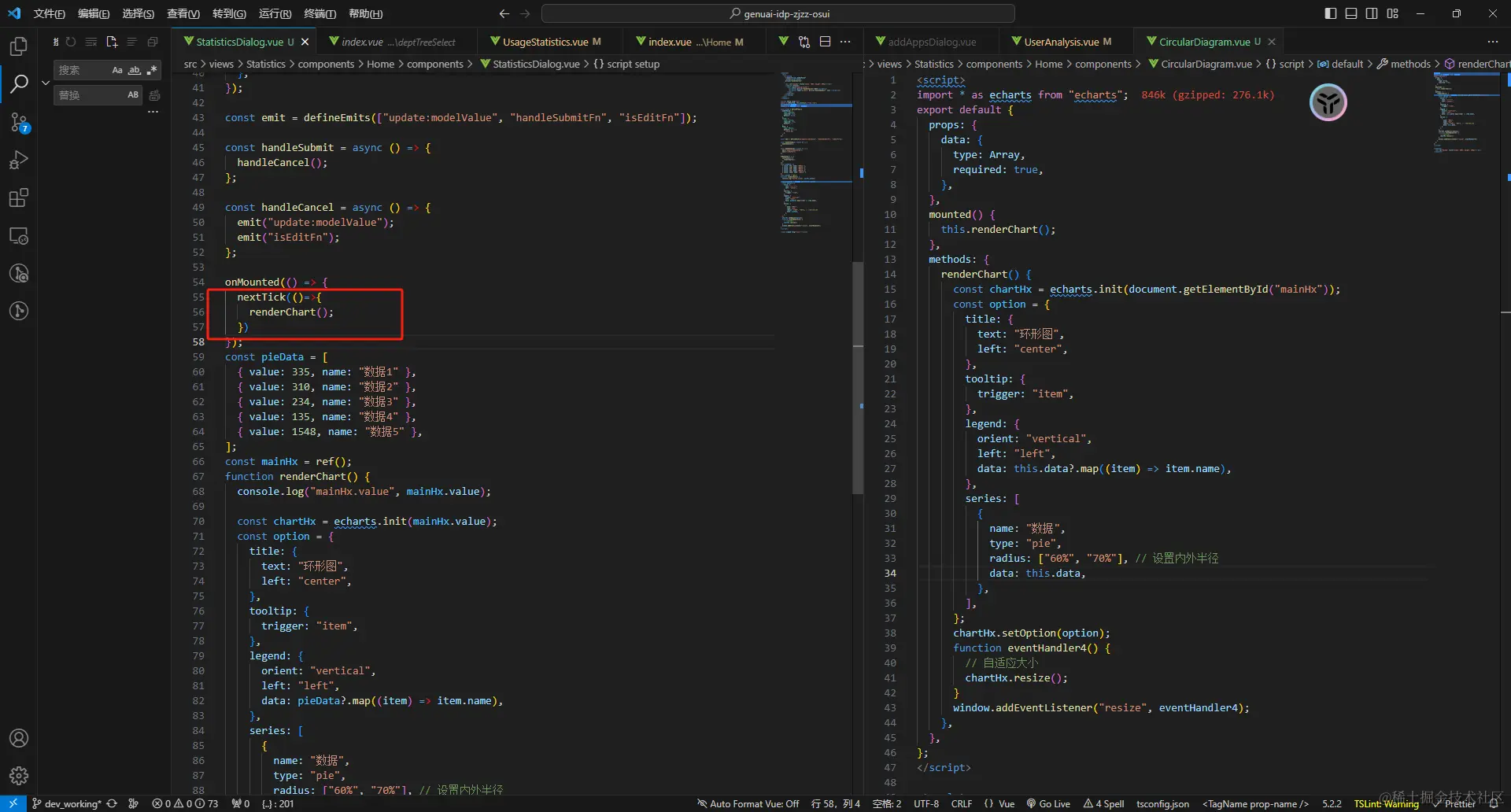Image resolution: width=1511 pixels, height=812 pixels.
Task: Collapse the replace field chevron
Action: [46, 83]
